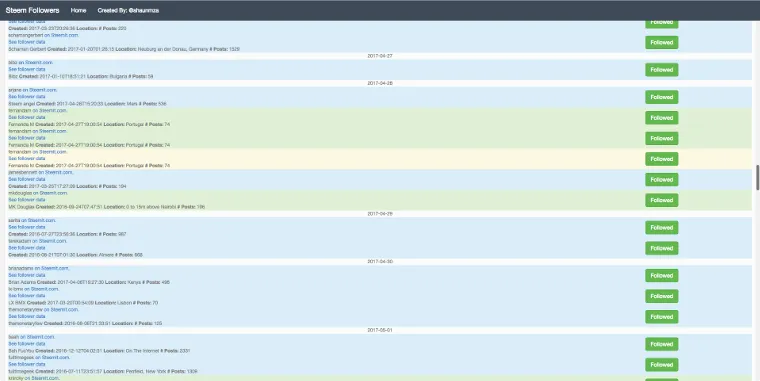Open brianadams's Steemit.com link
760x381 pixels.
tap(55, 268)
